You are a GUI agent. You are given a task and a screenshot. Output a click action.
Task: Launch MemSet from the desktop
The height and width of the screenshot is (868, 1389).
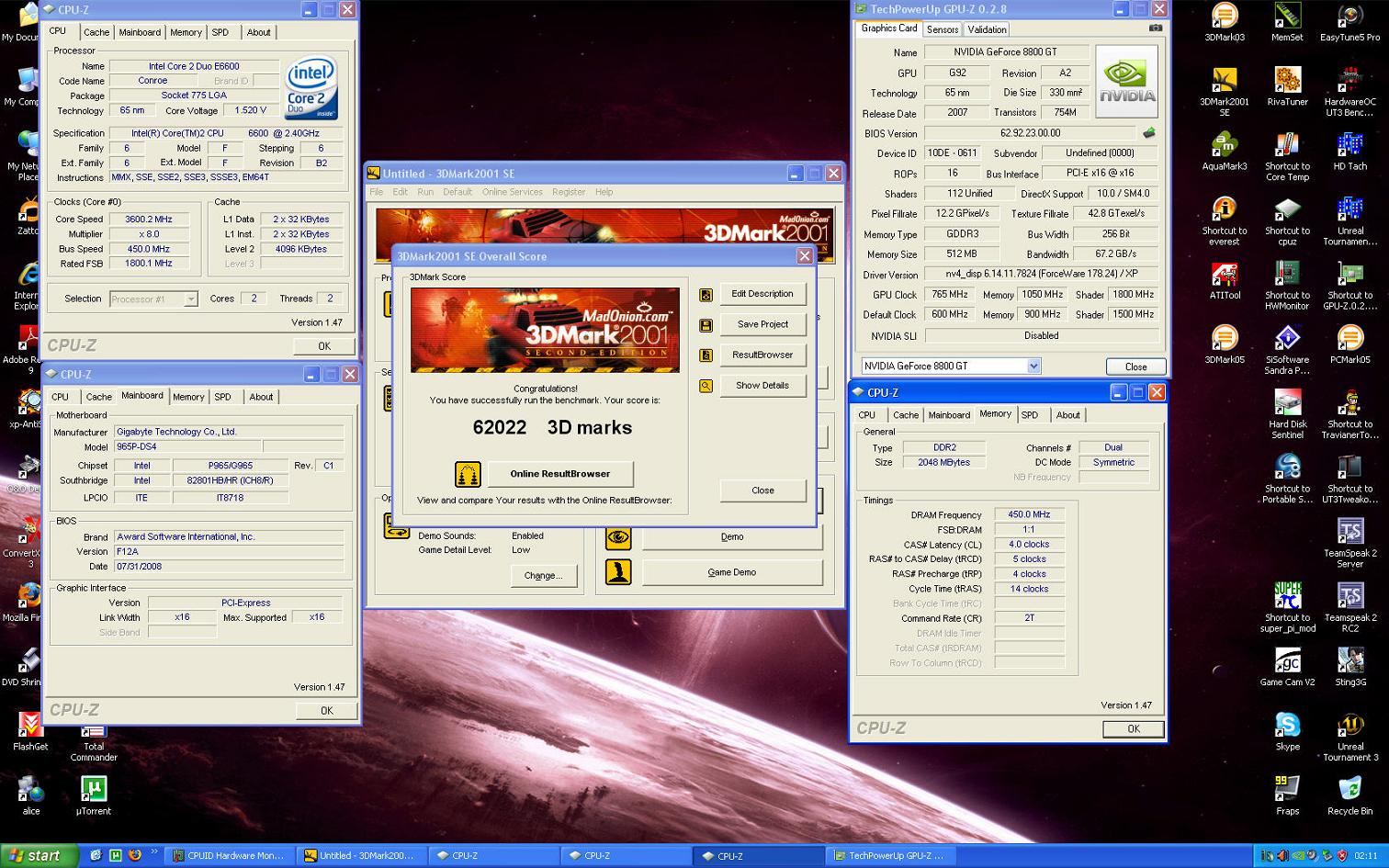[1286, 23]
